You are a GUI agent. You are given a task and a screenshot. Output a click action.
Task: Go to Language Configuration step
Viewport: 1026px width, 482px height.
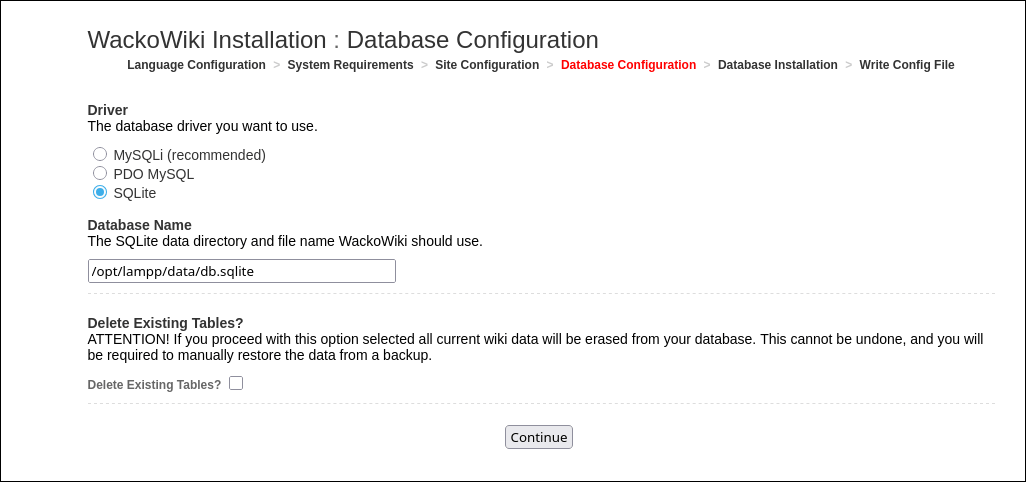[196, 65]
